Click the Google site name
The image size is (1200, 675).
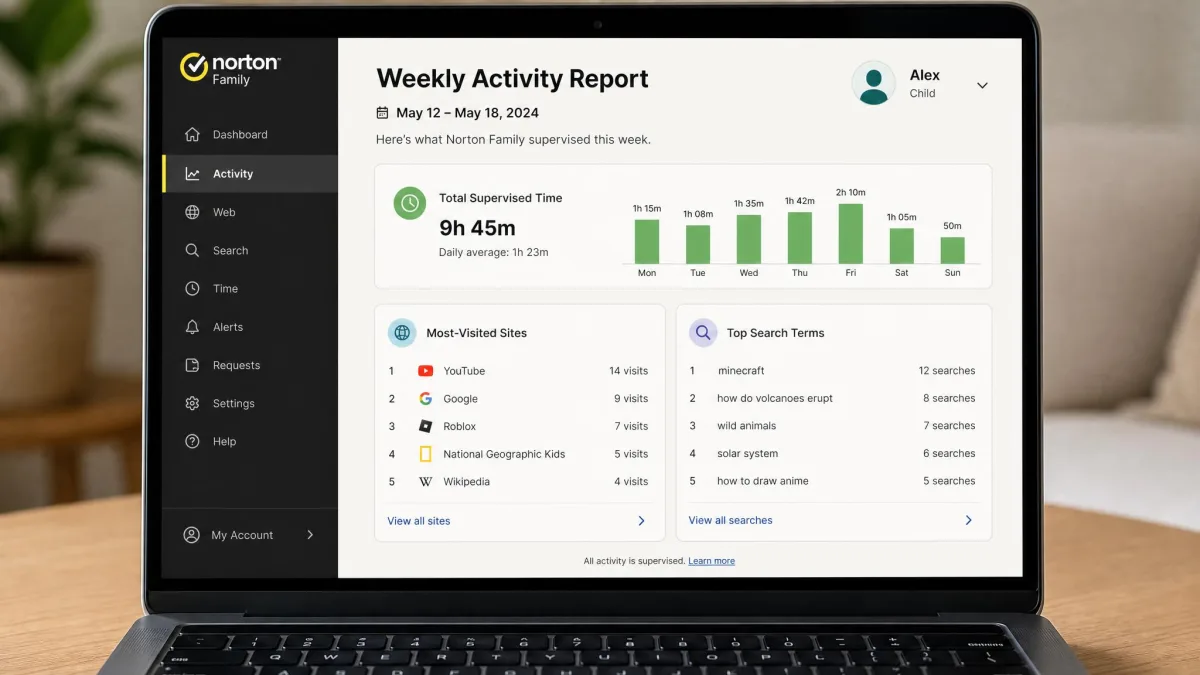[x=461, y=399]
